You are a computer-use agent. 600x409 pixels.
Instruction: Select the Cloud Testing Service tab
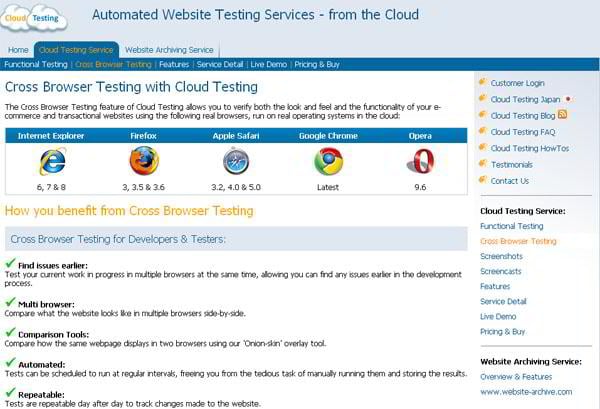click(76, 50)
